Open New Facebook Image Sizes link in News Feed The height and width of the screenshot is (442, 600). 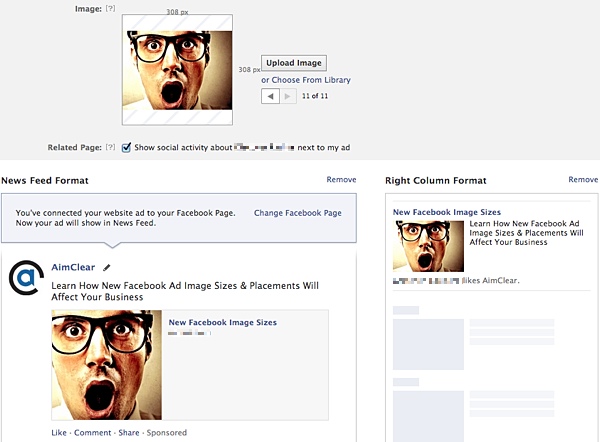tap(223, 322)
